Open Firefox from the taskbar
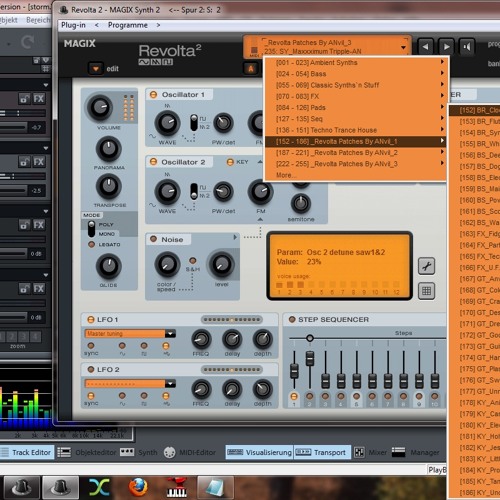Viewport: 500px width, 500px height. [x=138, y=487]
